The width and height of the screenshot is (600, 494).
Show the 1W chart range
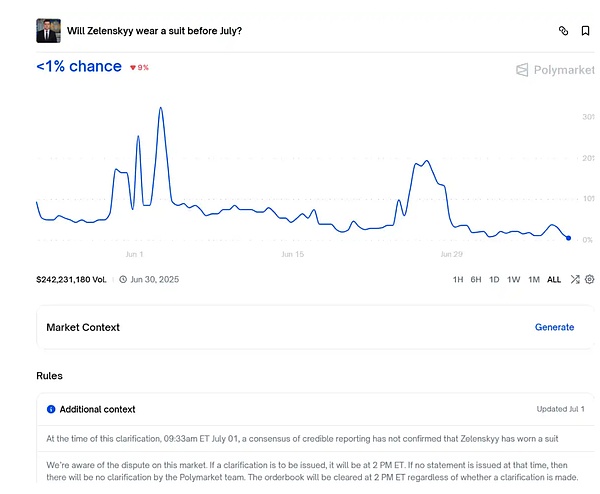(x=513, y=279)
